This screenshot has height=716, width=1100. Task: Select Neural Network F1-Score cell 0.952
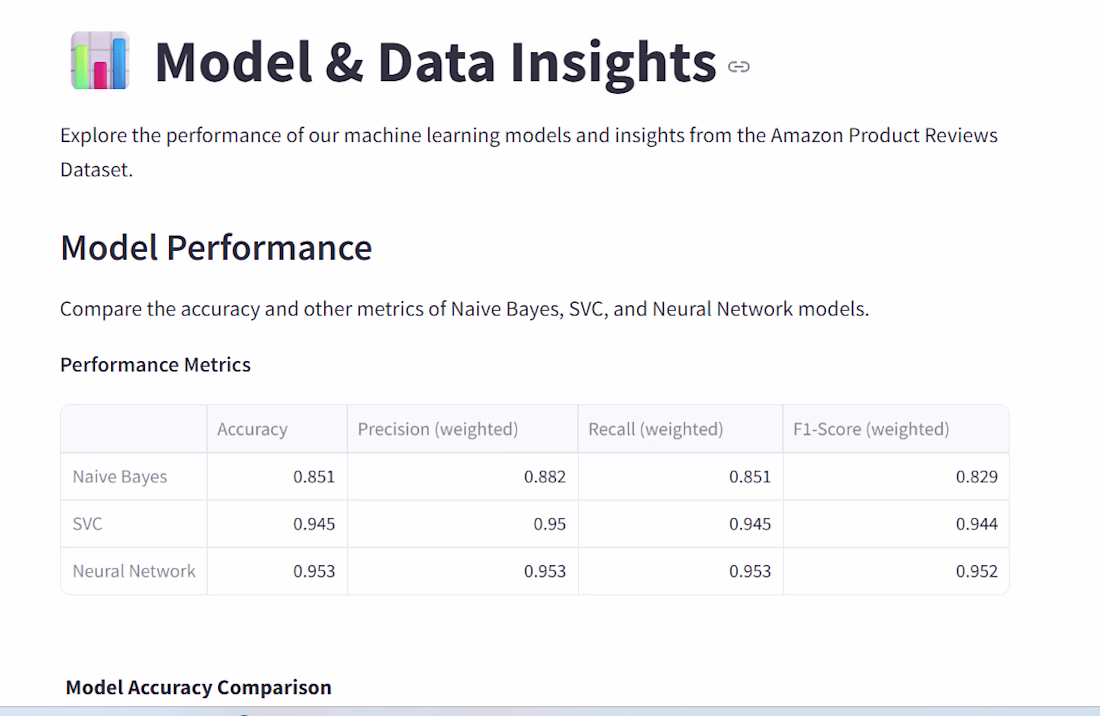pyautogui.click(x=976, y=571)
